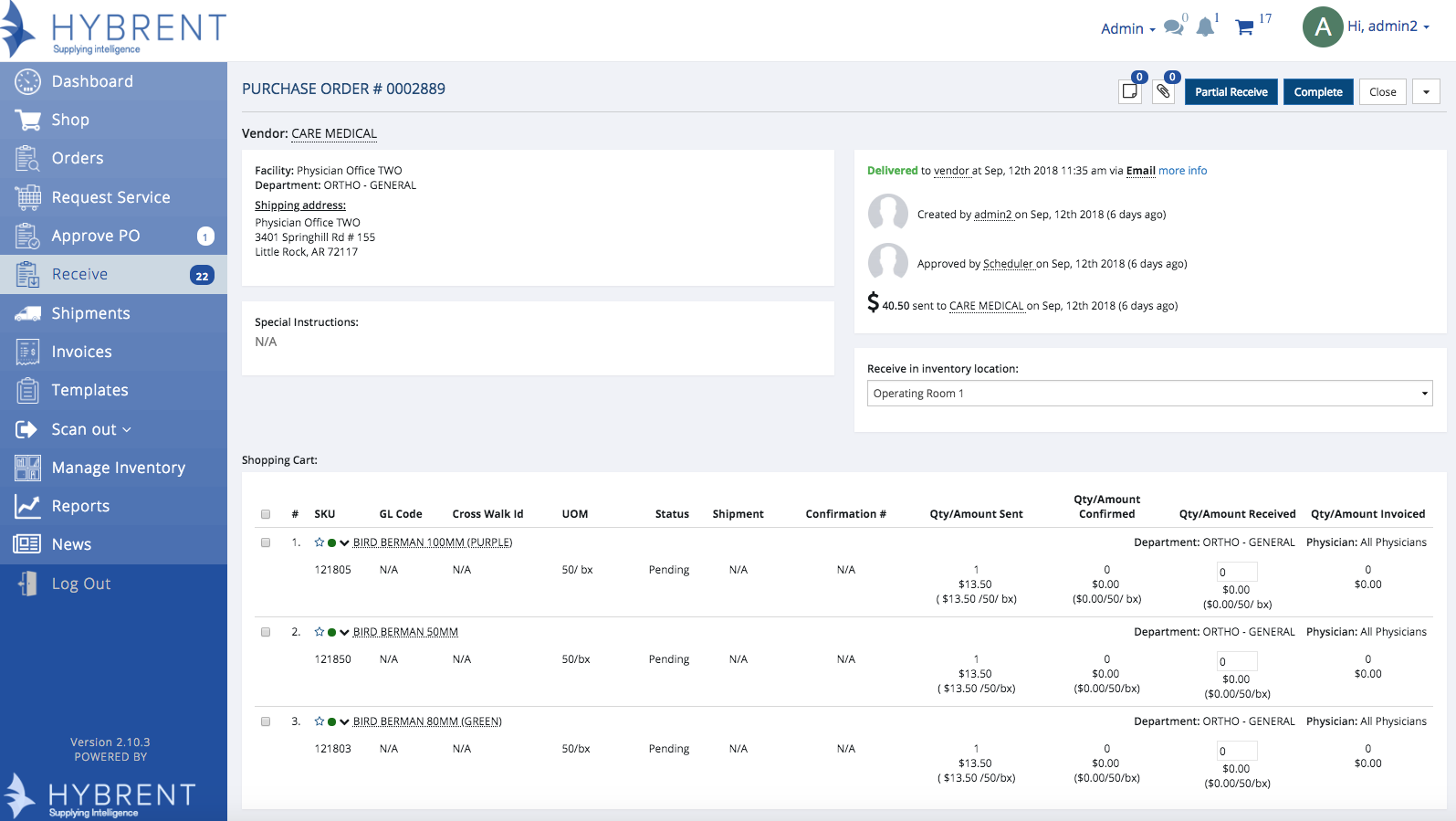
Task: Go to Manage Inventory in sidebar
Action: (x=118, y=468)
